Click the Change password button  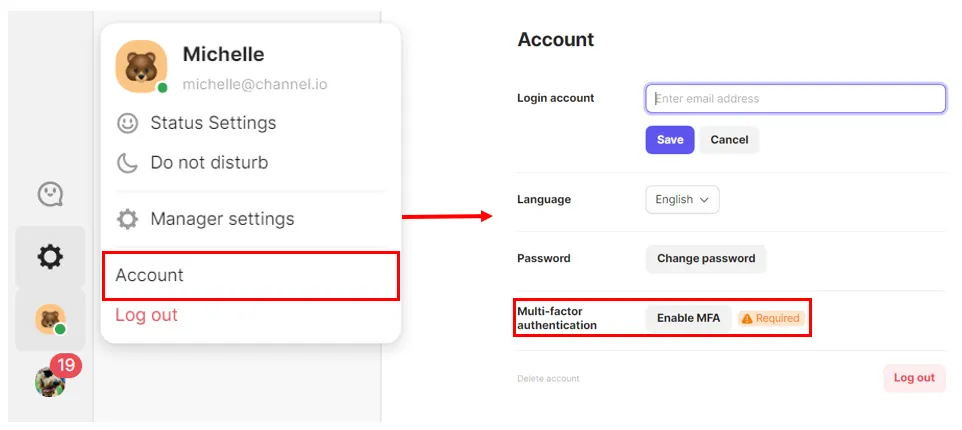[706, 259]
